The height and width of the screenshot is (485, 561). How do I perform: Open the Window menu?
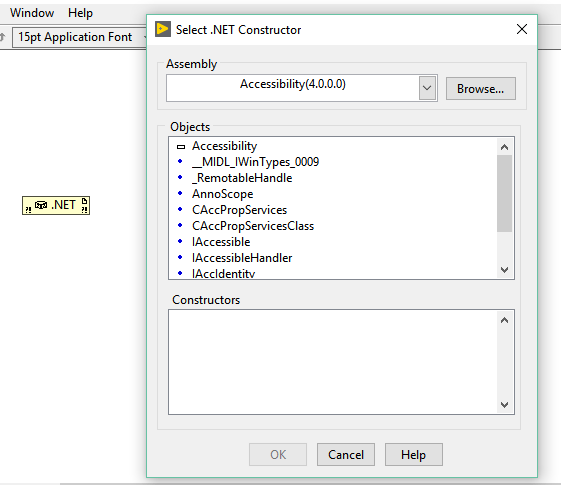pyautogui.click(x=32, y=13)
